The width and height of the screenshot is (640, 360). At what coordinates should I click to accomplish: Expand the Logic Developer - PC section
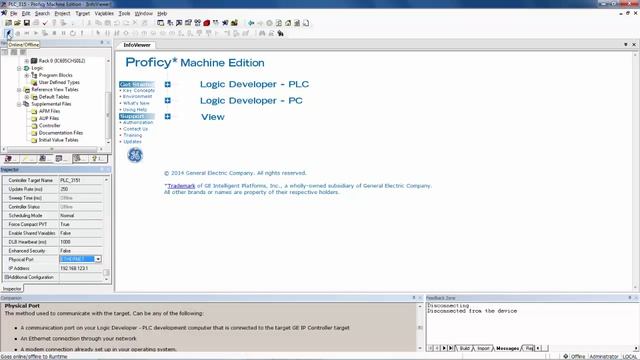pos(167,100)
